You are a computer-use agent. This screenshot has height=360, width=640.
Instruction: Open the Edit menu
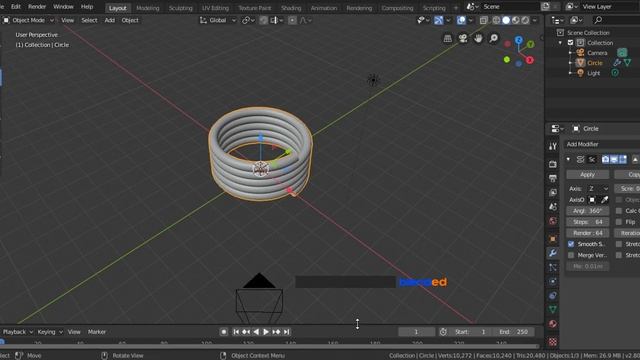[16, 7]
